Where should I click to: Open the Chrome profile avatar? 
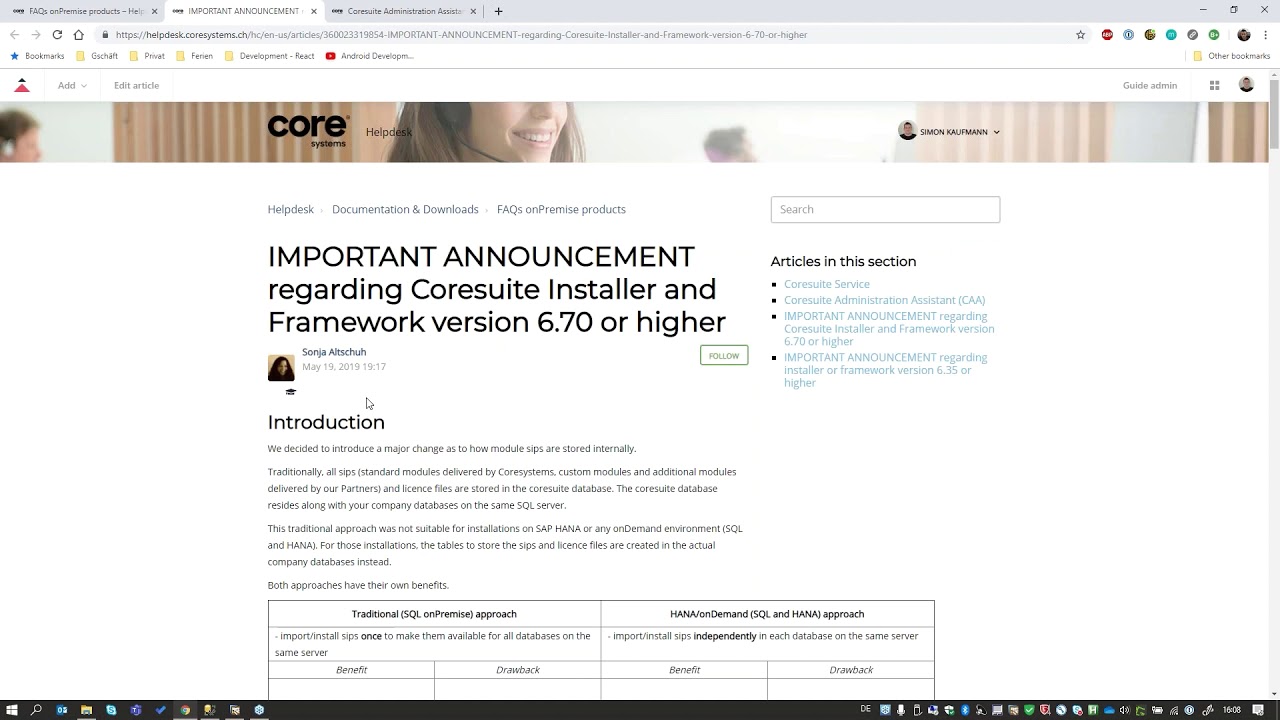pyautogui.click(x=1244, y=34)
